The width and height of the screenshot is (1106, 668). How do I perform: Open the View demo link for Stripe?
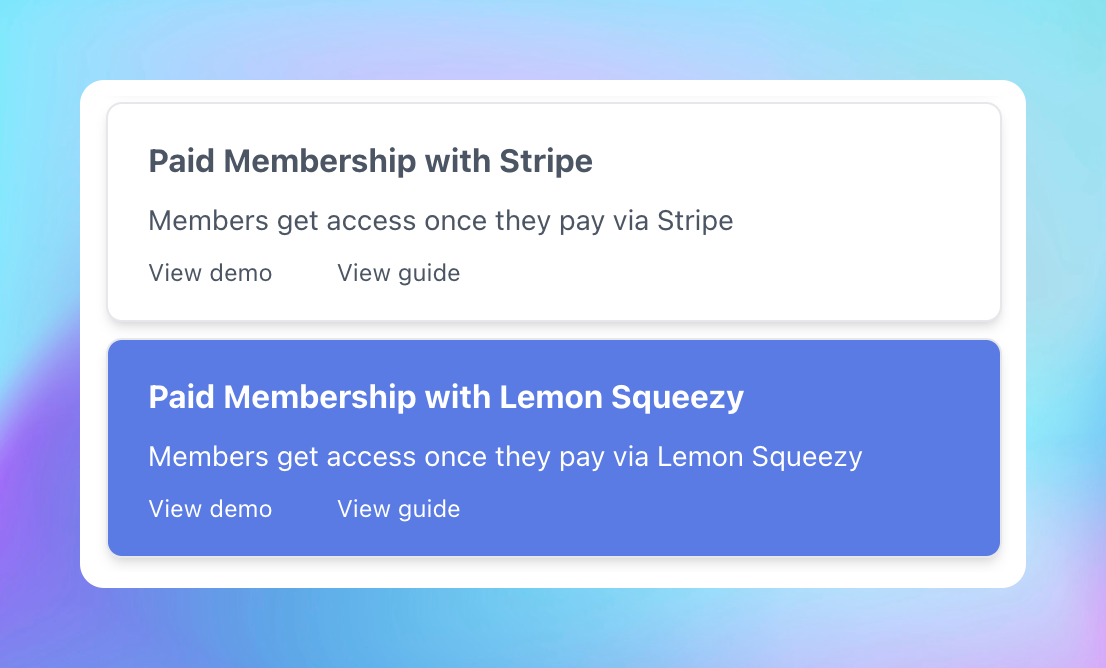210,273
